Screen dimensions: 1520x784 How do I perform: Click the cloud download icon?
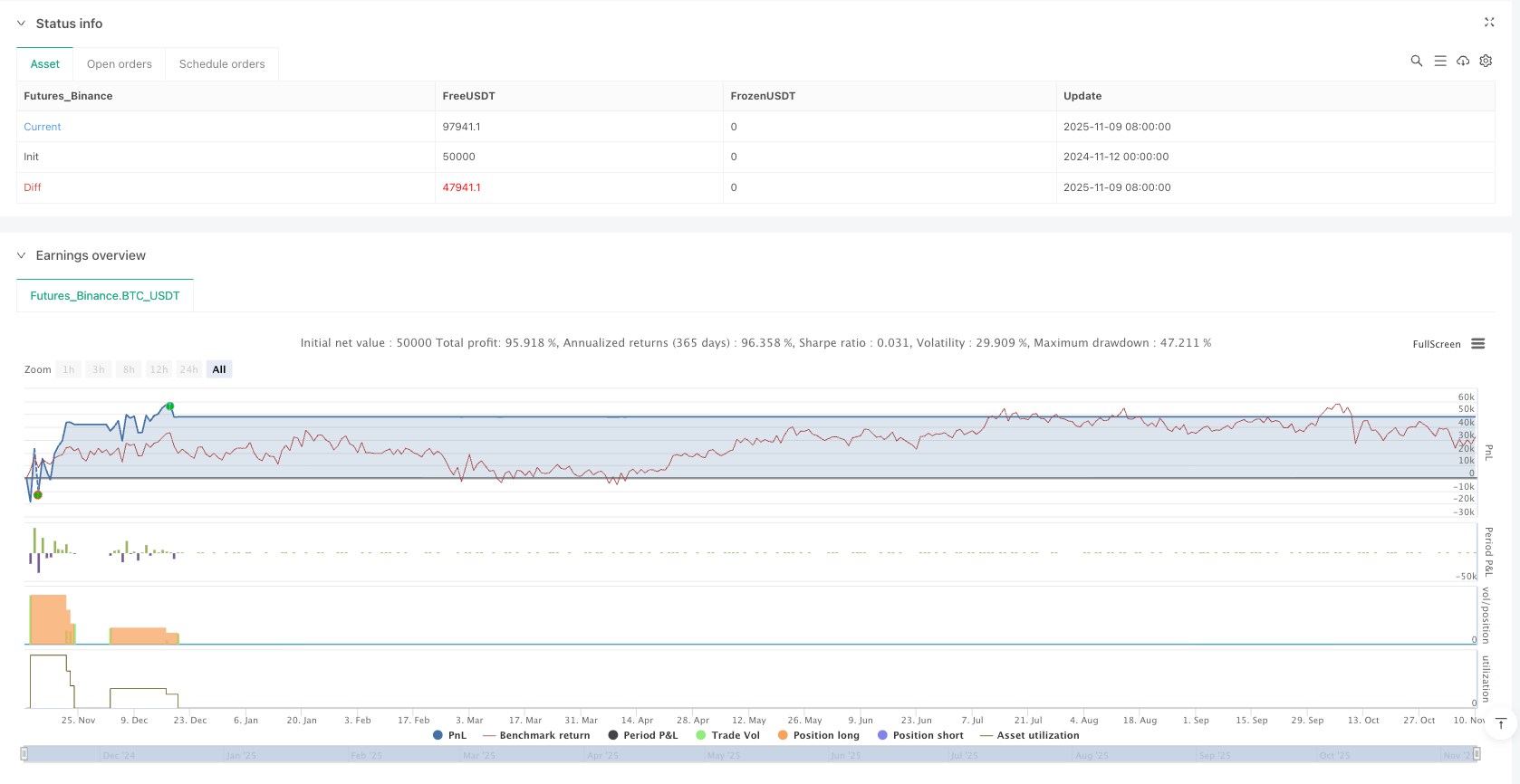[1463, 62]
